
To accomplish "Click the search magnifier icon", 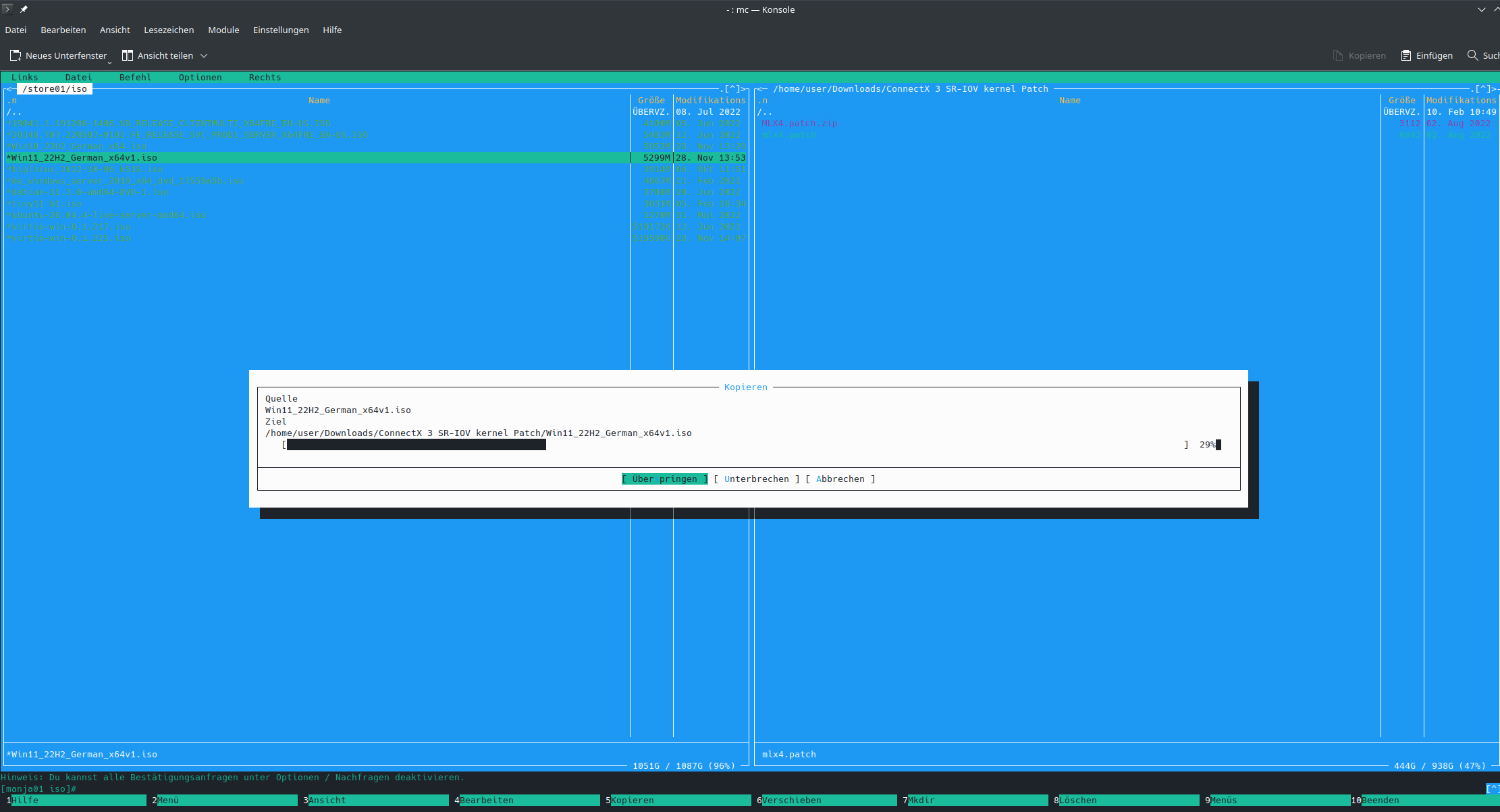I will [x=1472, y=55].
